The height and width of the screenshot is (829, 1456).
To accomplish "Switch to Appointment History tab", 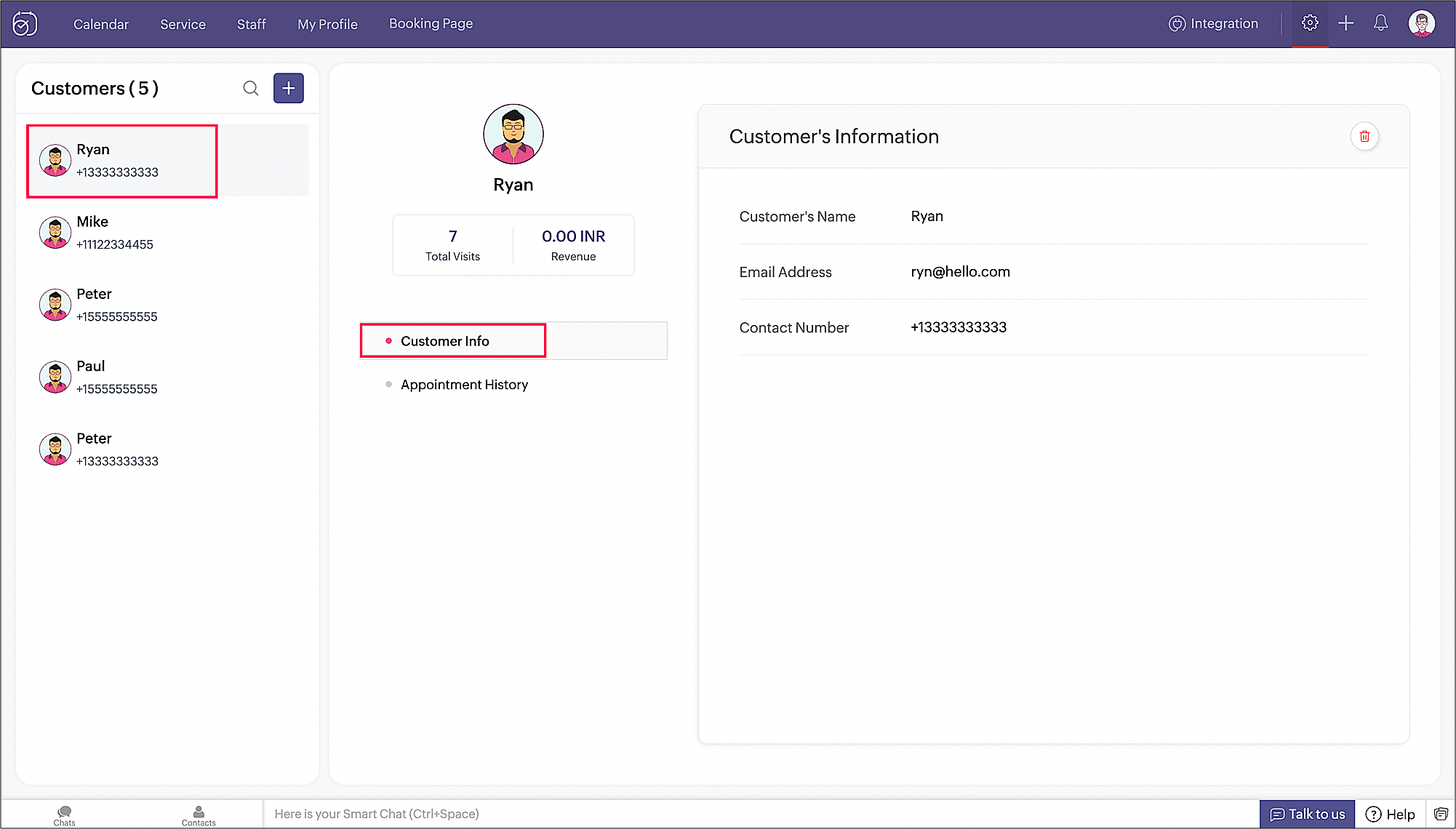I will tap(464, 384).
